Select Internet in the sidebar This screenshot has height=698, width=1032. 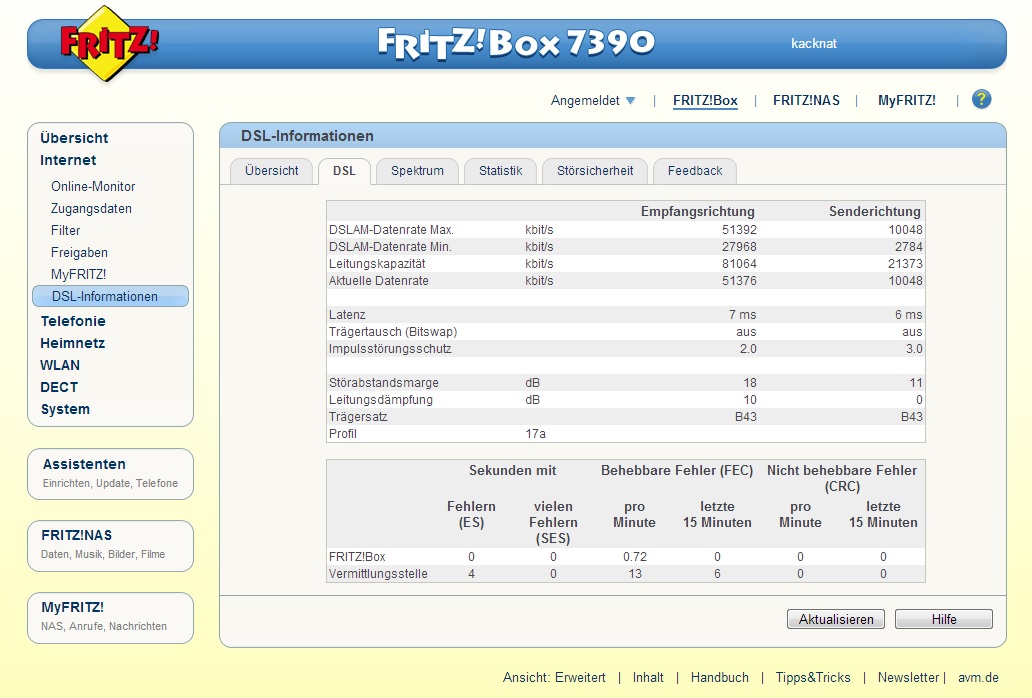coord(68,160)
